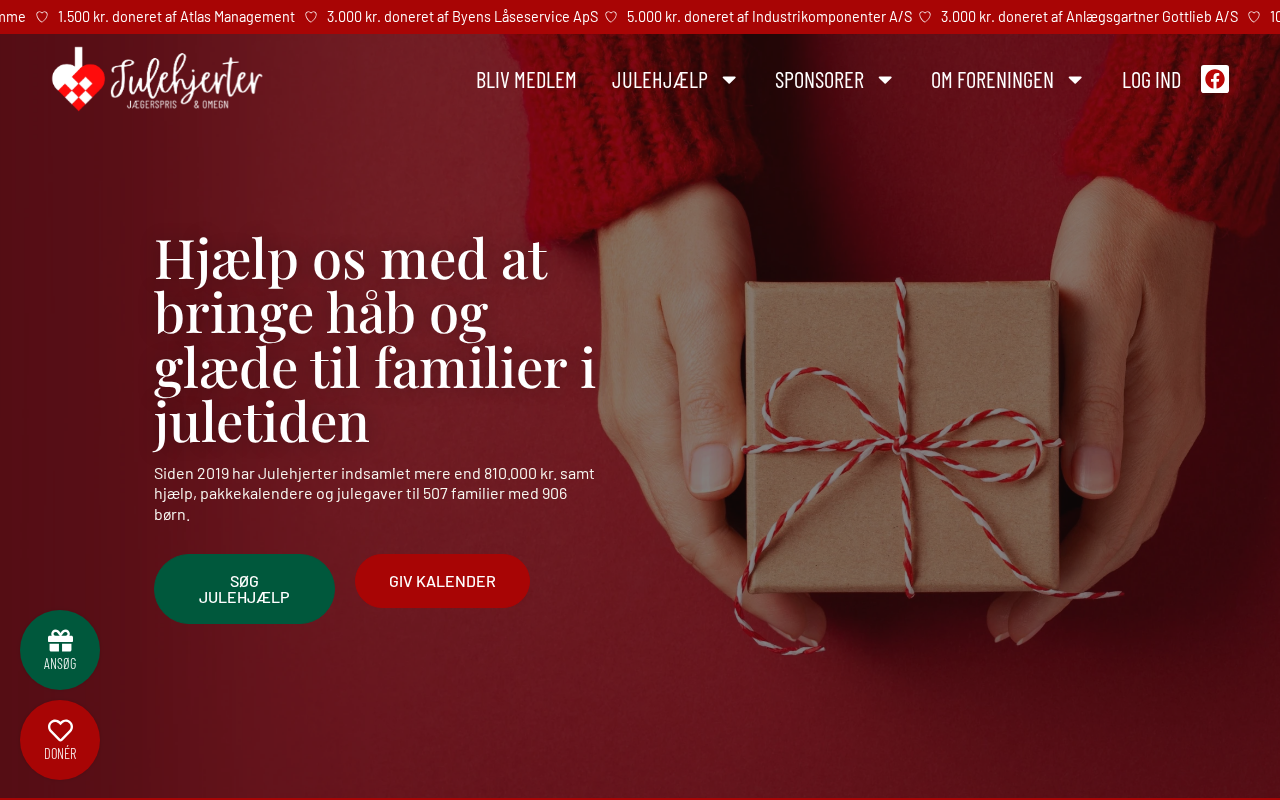Viewport: 1280px width, 800px height.
Task: Click the heart icon Donér floating button
Action: tap(60, 740)
